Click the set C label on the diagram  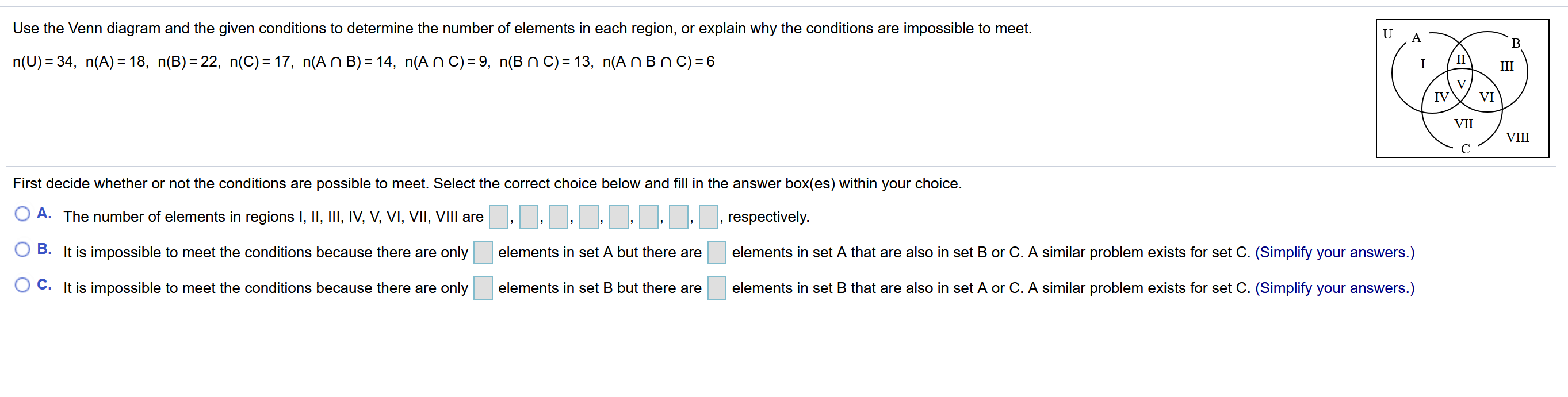(x=1464, y=148)
